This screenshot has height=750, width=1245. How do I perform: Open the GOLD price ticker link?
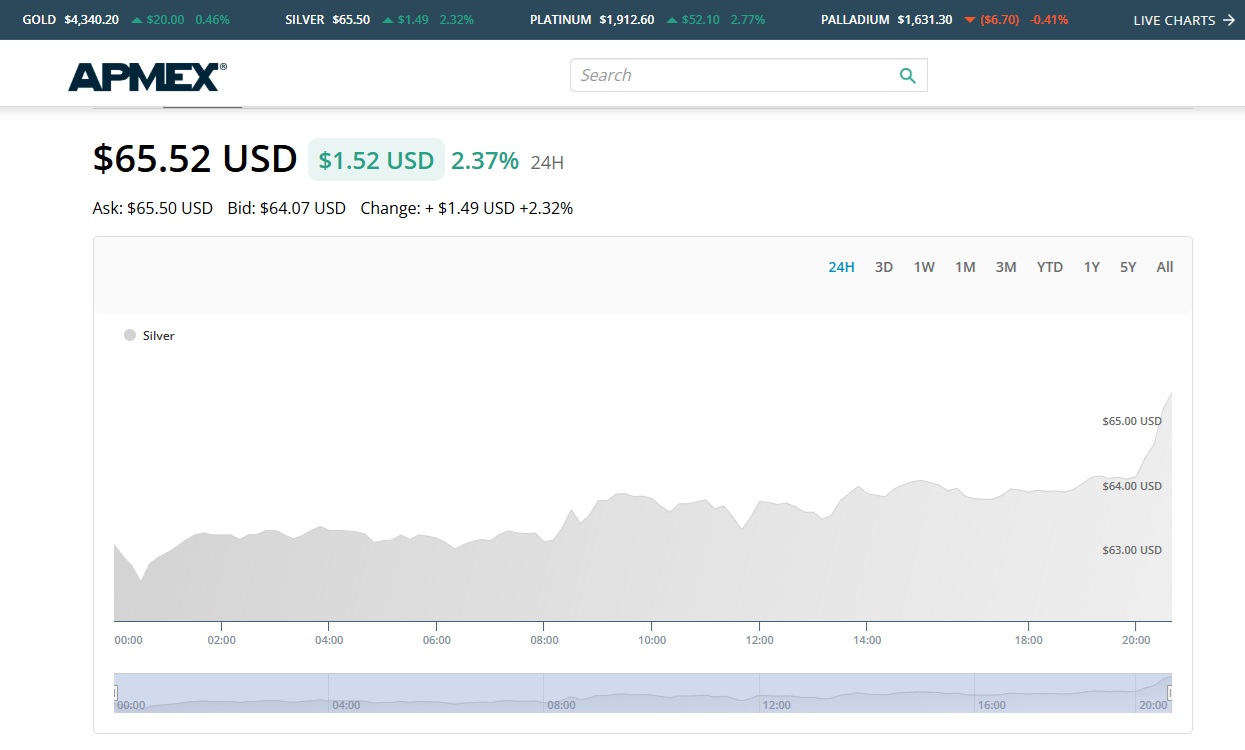[40, 20]
